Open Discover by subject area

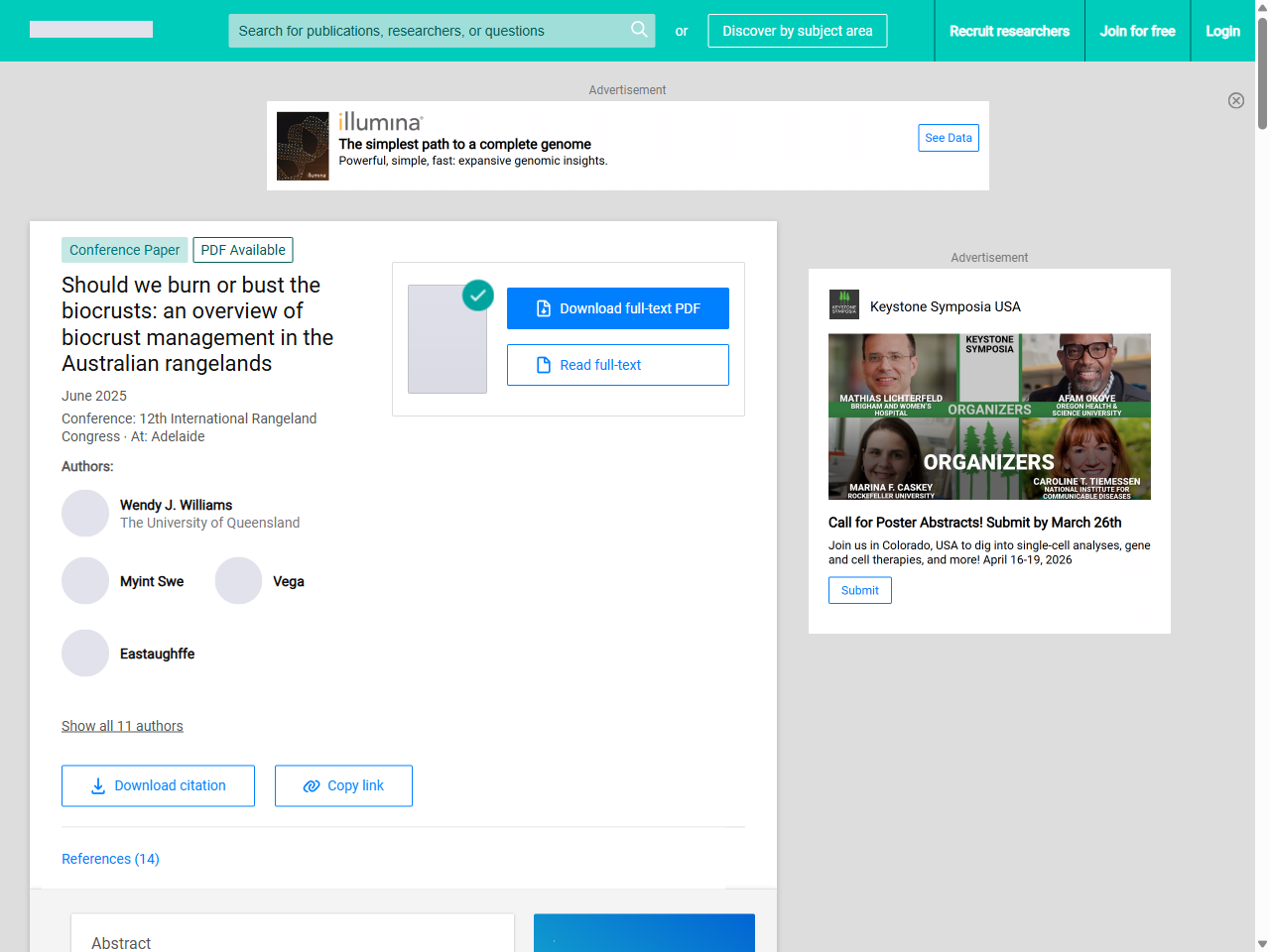click(797, 31)
